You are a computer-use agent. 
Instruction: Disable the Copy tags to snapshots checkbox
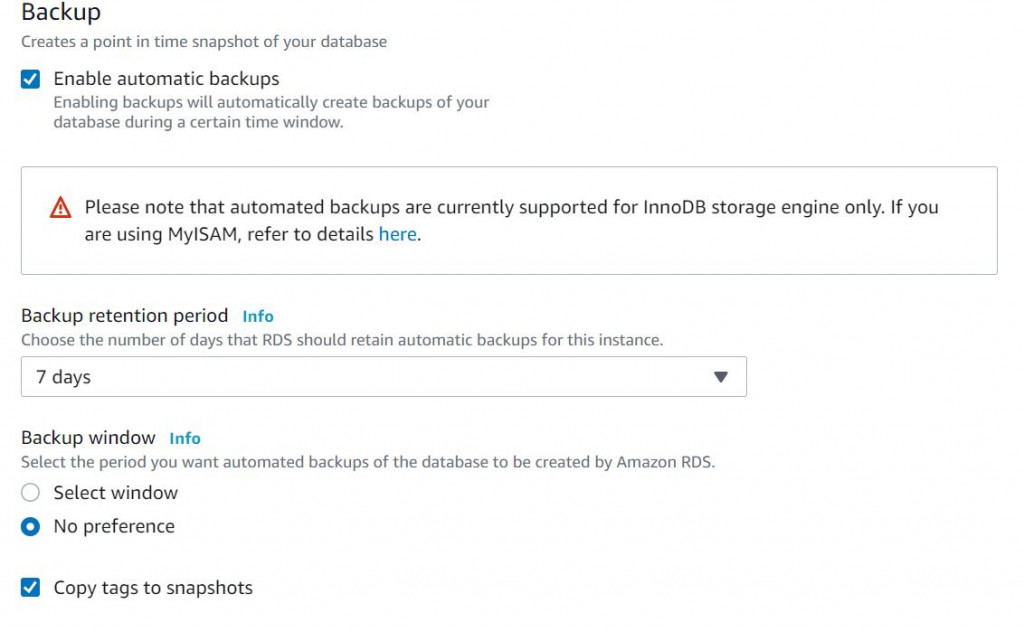tap(31, 588)
